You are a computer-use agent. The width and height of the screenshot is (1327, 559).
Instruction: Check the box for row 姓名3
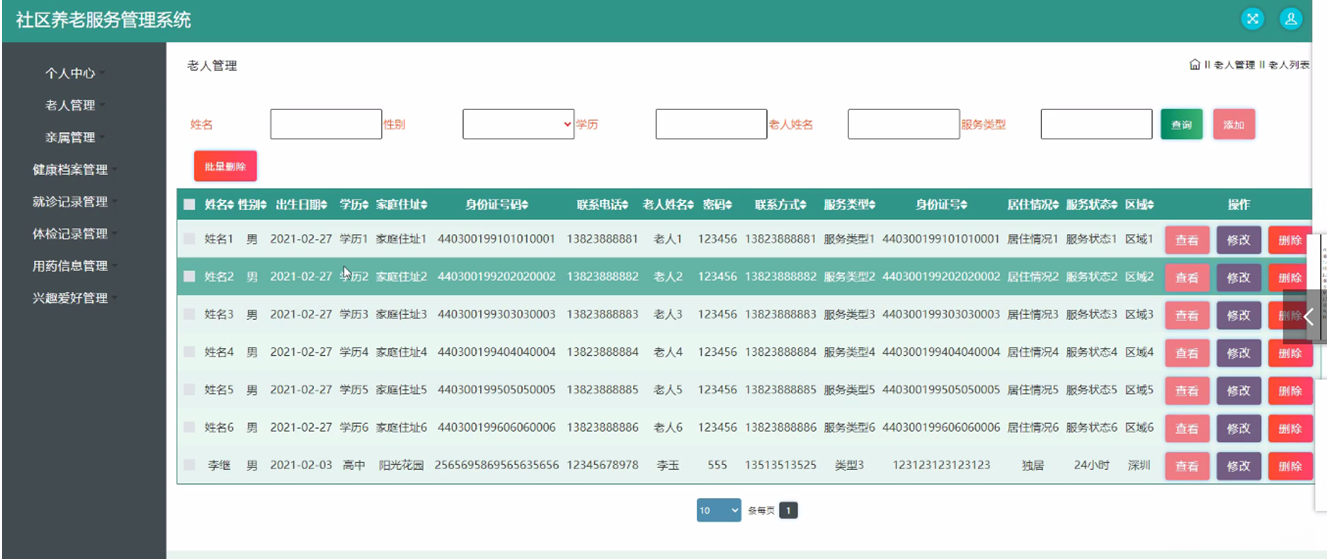click(190, 314)
